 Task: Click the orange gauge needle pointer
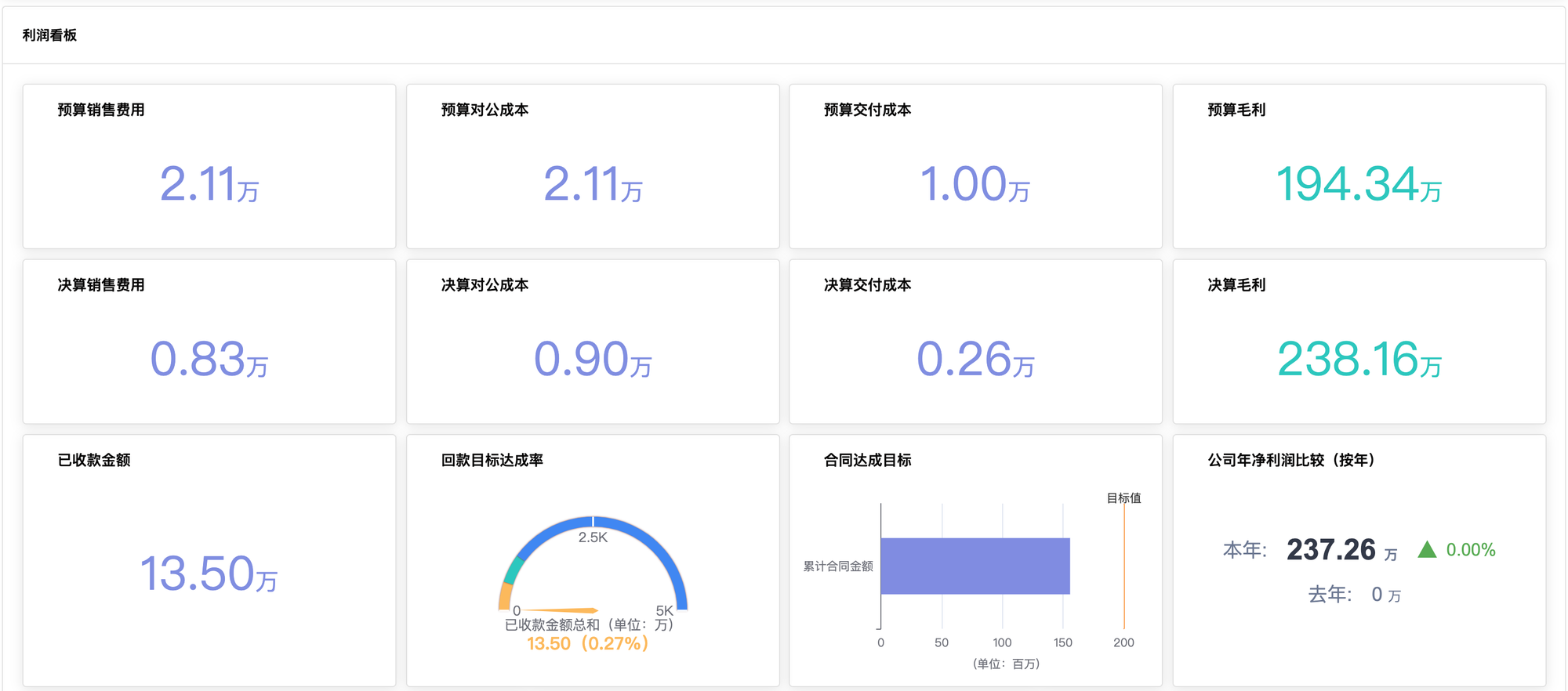(561, 610)
